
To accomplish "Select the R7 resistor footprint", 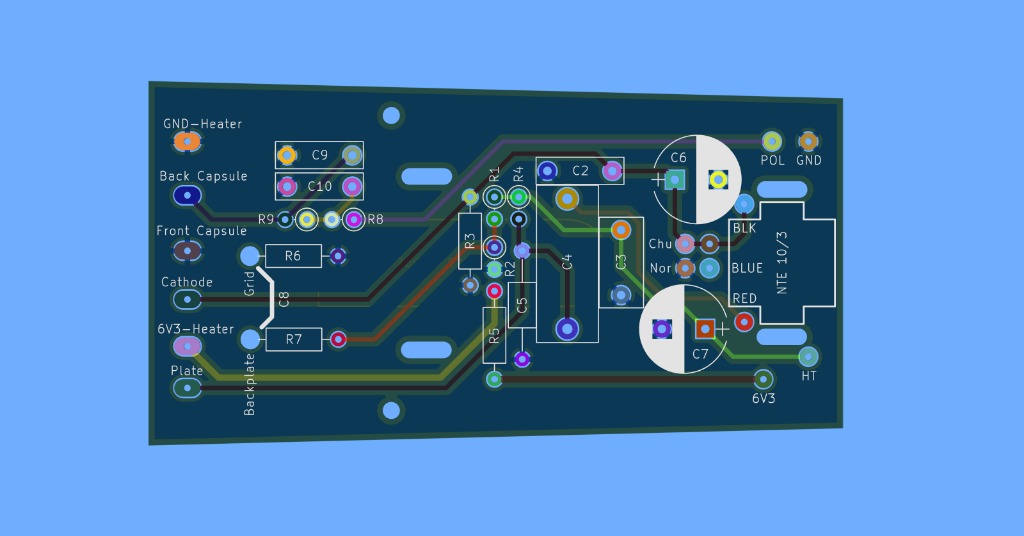I will (294, 339).
